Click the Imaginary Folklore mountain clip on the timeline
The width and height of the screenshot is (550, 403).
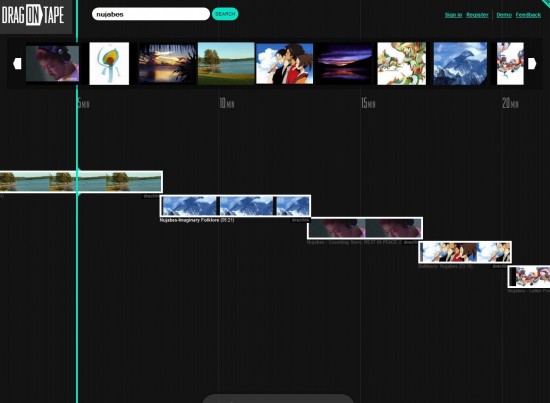click(235, 206)
